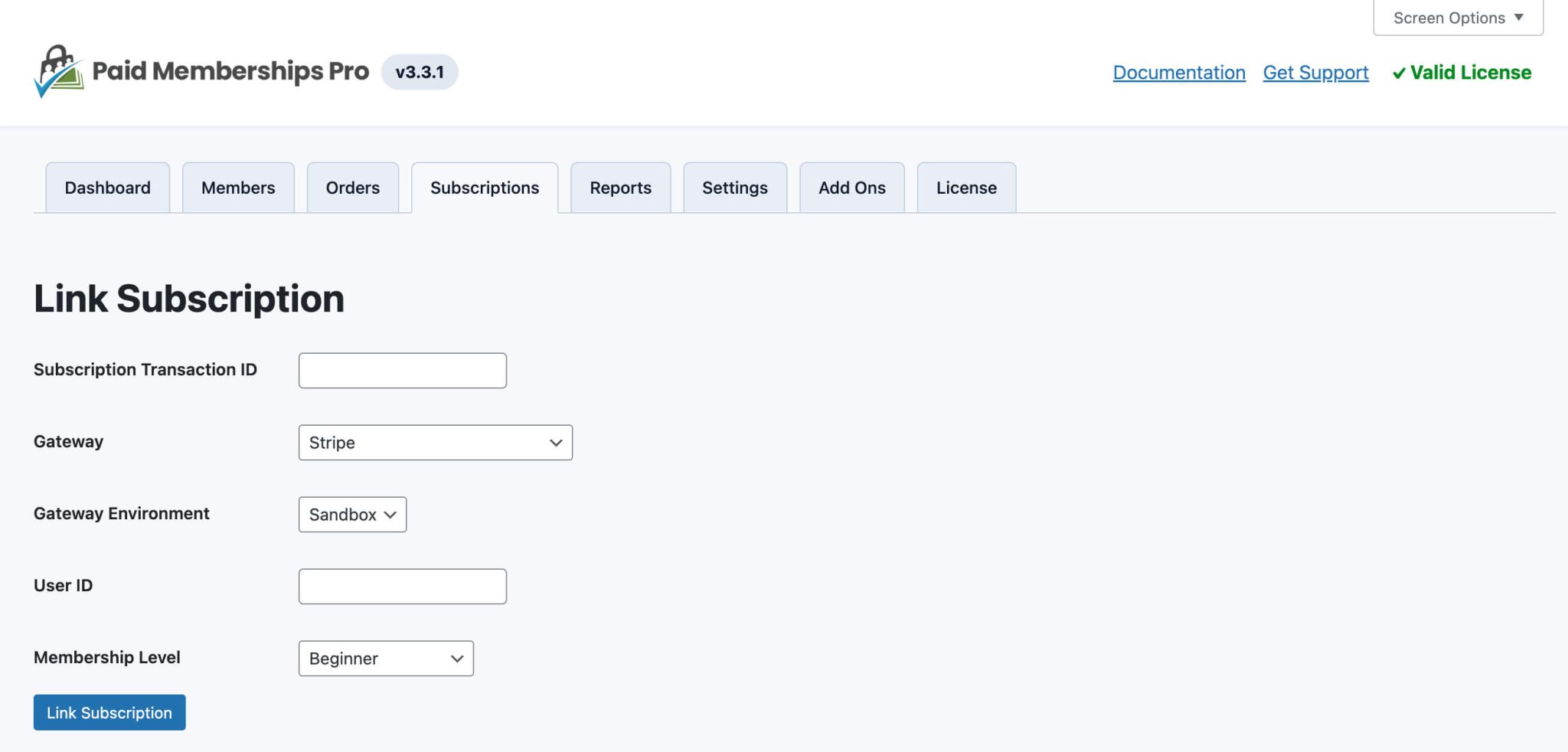Go to the Reports tab

click(x=621, y=188)
